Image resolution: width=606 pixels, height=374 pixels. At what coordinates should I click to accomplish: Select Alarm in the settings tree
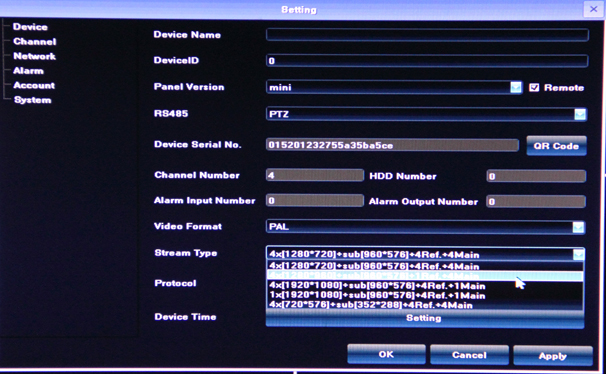28,71
